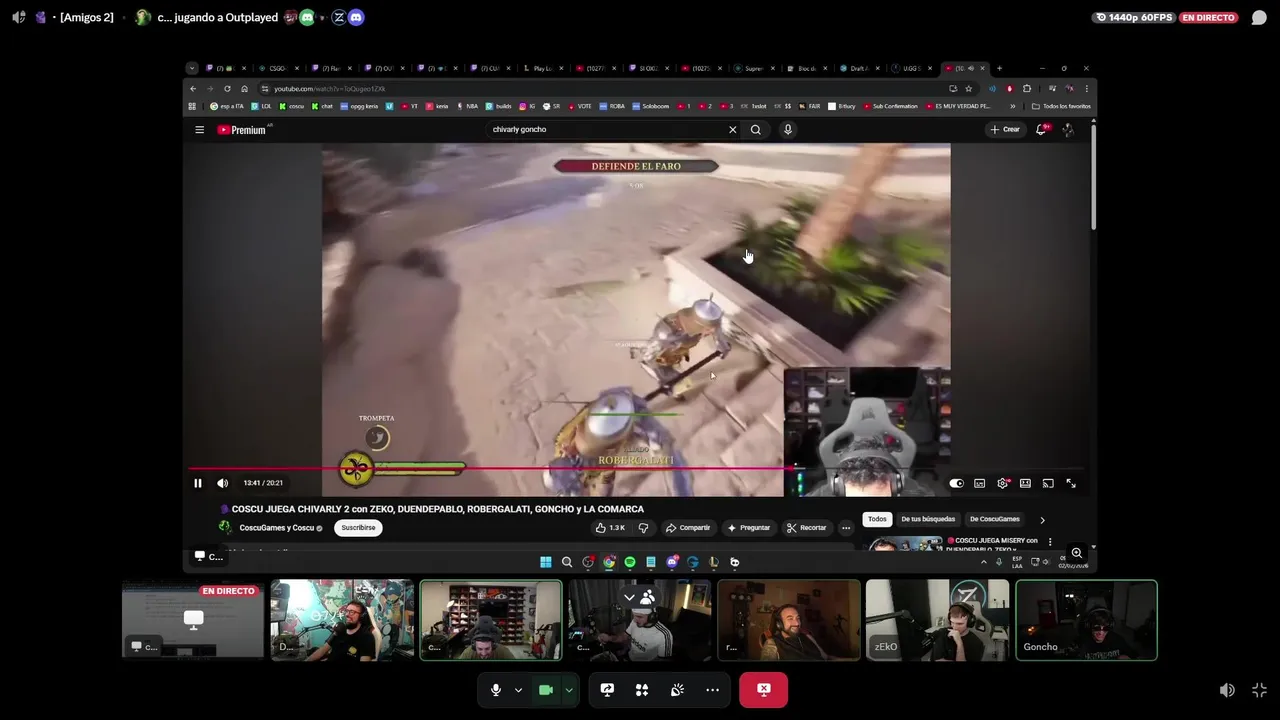Mute the YouTube video volume

(222, 483)
